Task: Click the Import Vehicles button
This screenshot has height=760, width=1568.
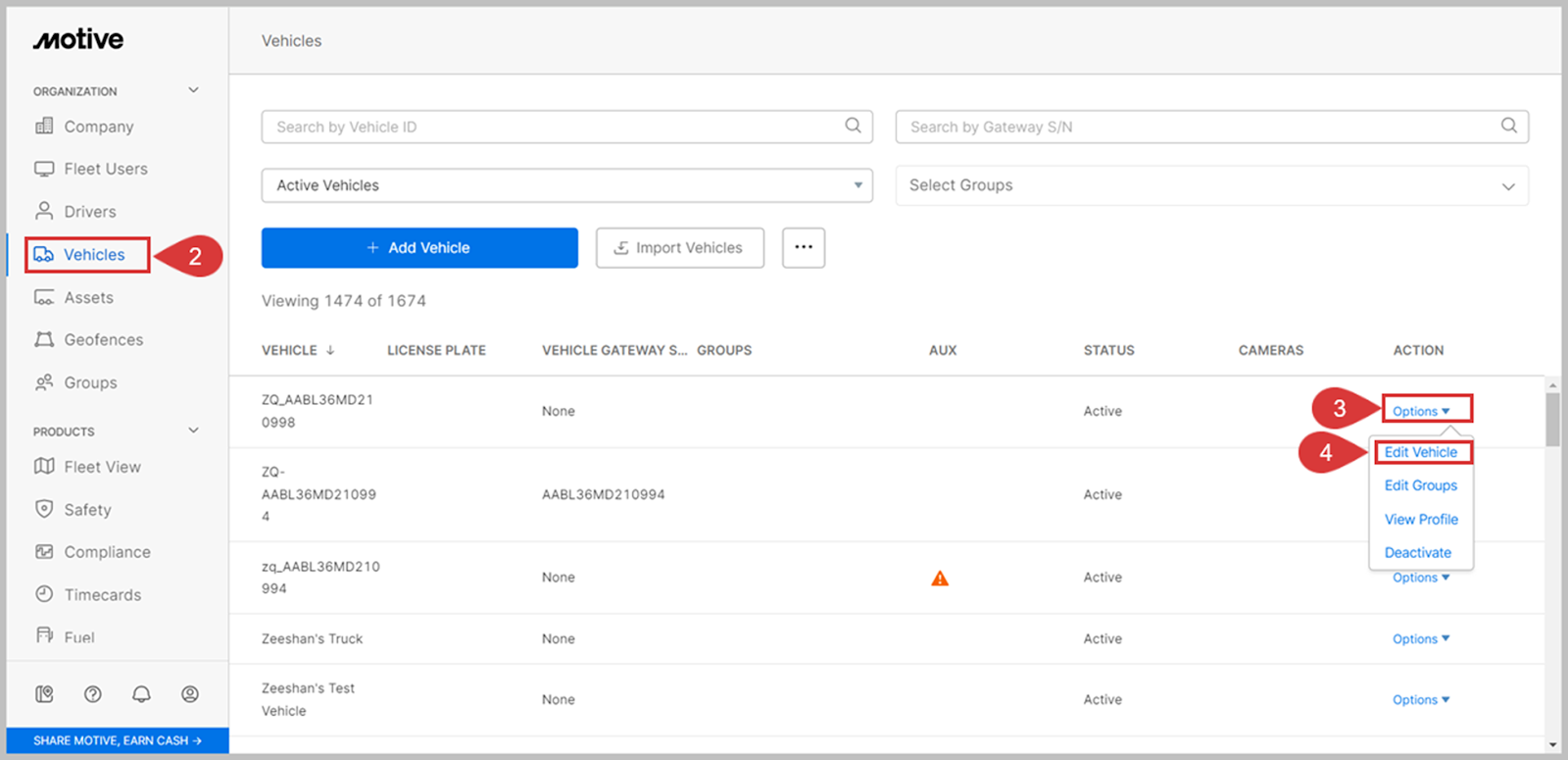Action: coord(679,247)
